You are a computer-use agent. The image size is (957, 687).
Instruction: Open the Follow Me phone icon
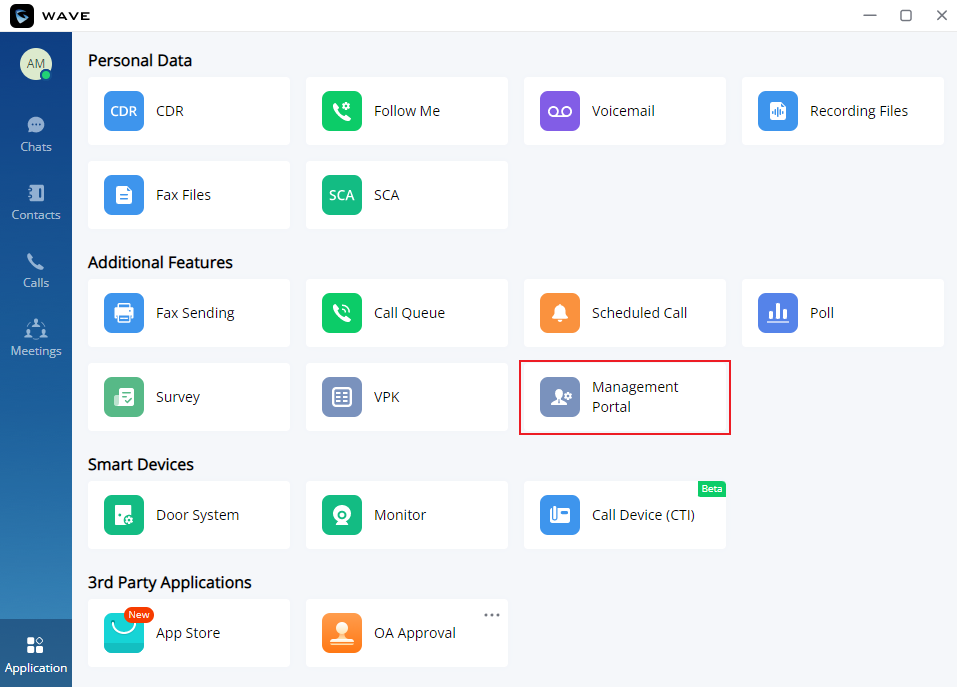click(x=342, y=111)
